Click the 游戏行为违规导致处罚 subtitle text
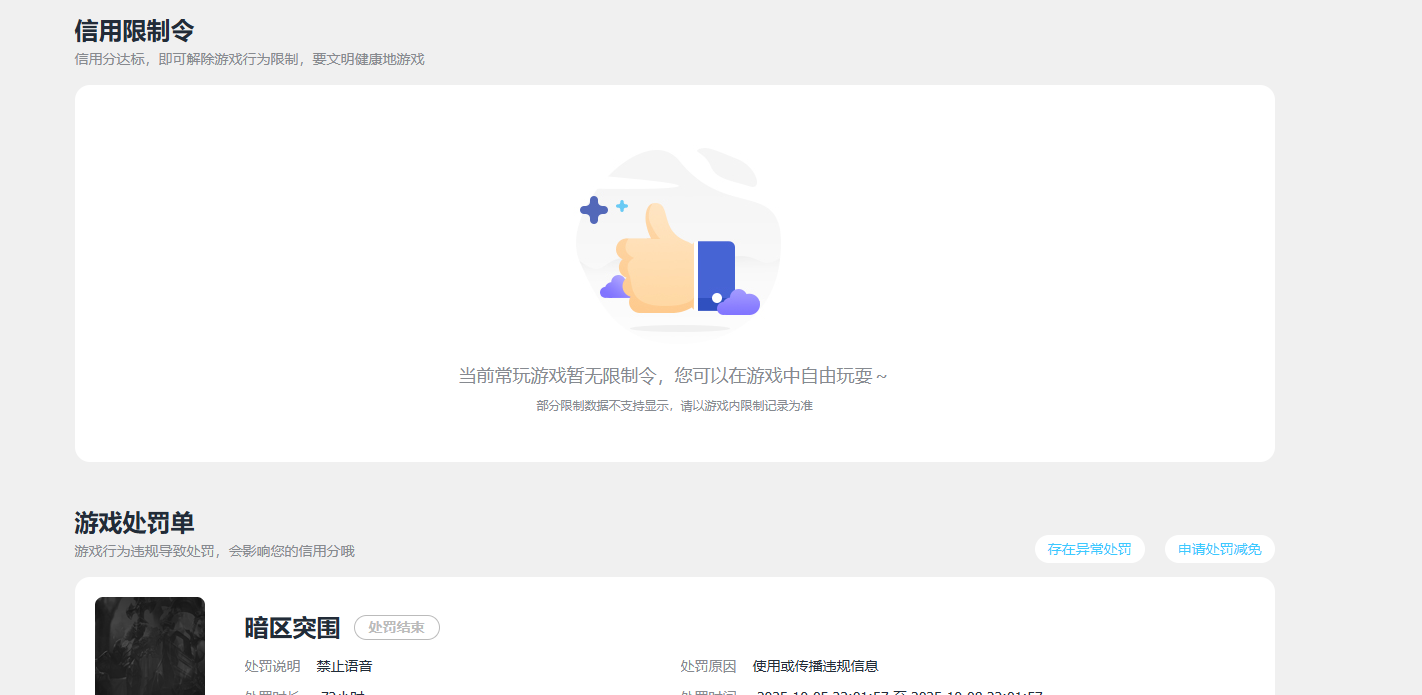 tap(214, 551)
